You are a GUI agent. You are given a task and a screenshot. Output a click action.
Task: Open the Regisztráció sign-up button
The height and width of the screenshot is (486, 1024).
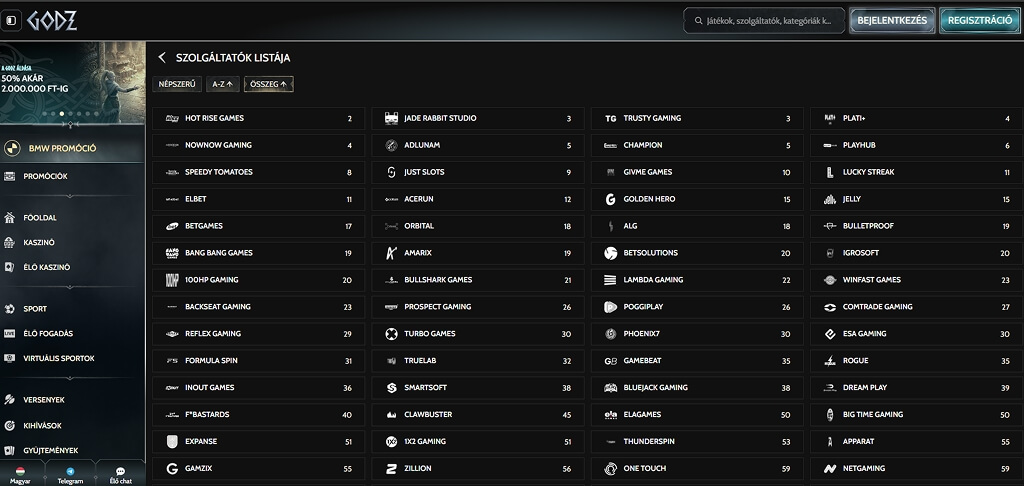tap(980, 21)
